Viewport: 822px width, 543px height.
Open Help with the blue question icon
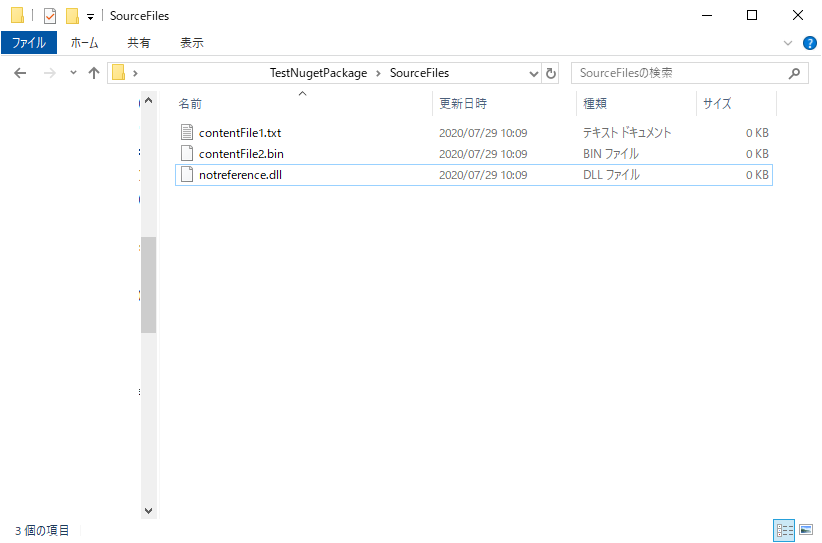coord(809,43)
